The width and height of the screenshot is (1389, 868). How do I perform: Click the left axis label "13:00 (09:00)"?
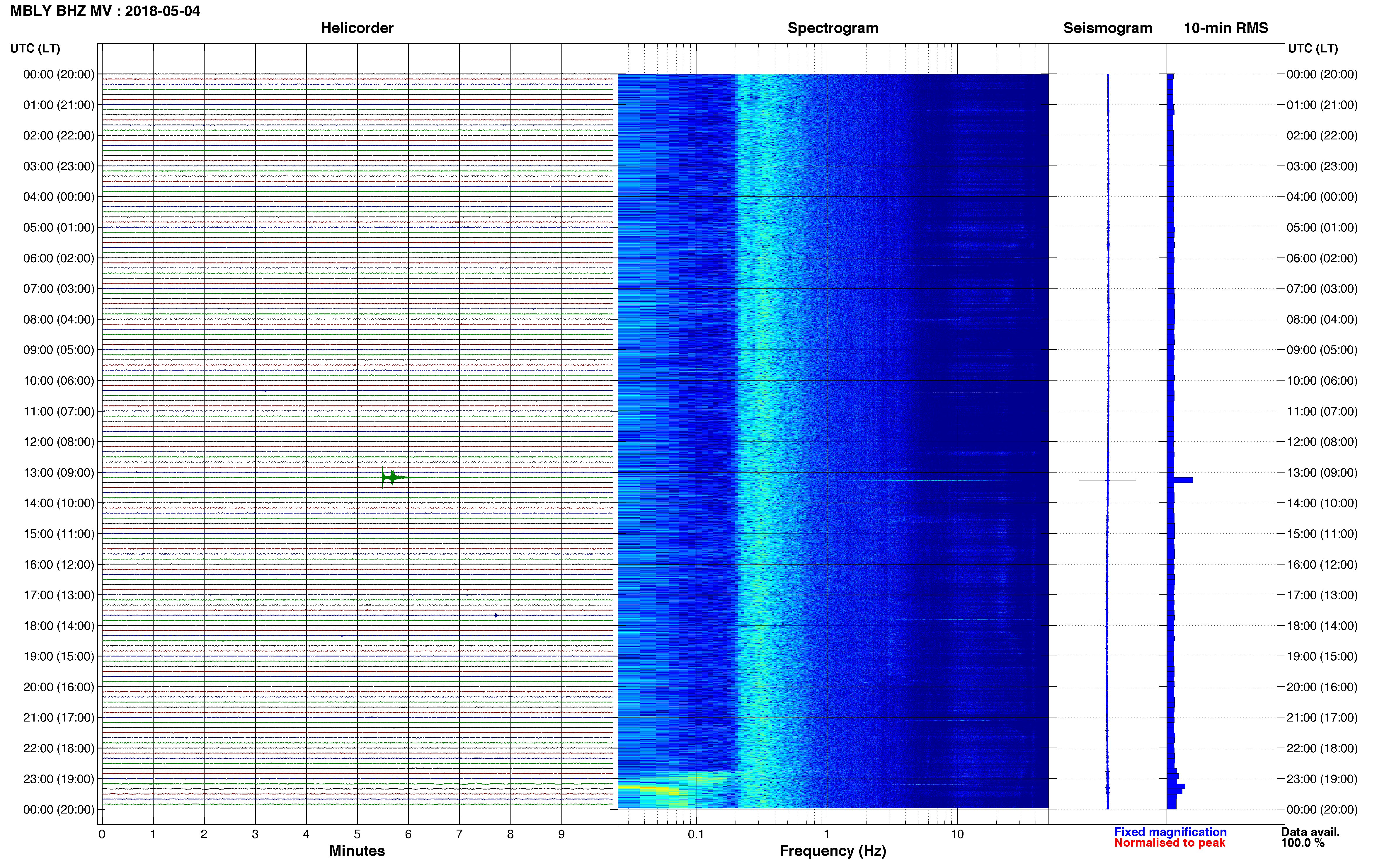59,473
